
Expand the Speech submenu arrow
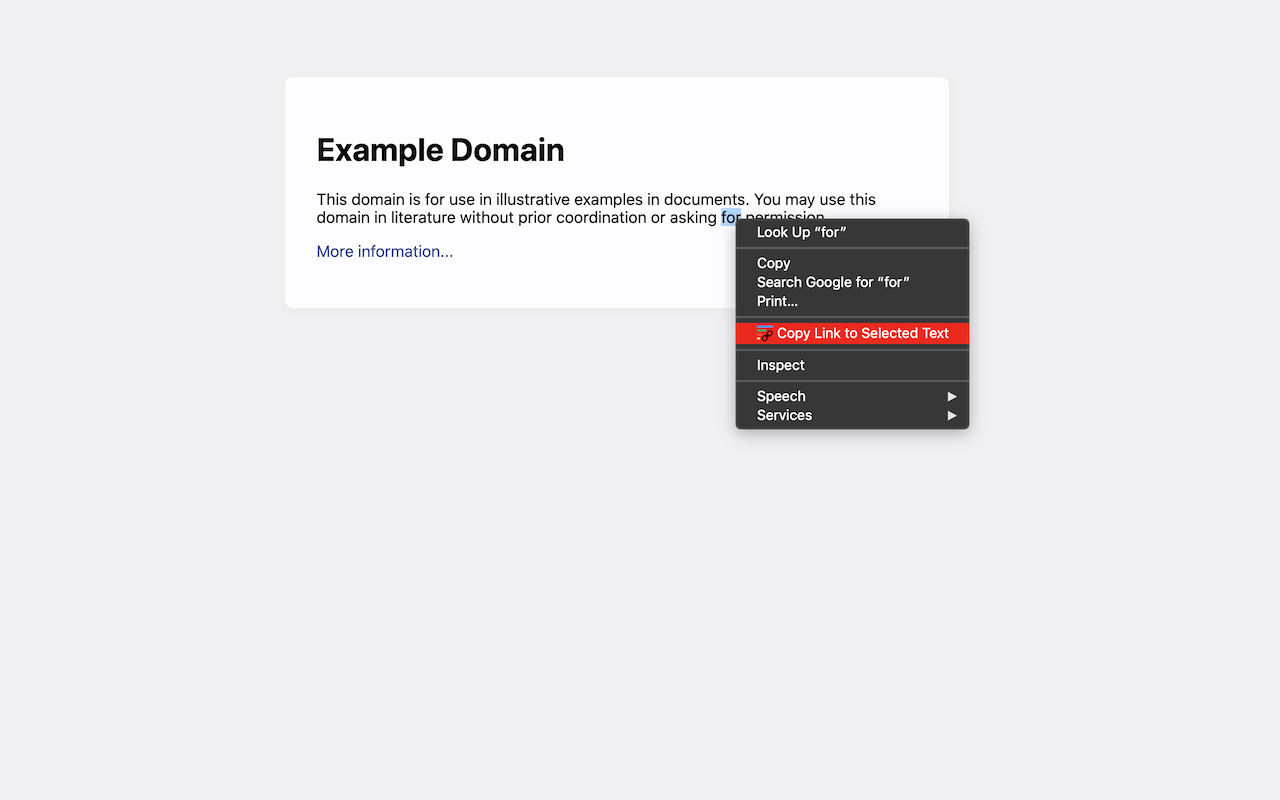952,396
